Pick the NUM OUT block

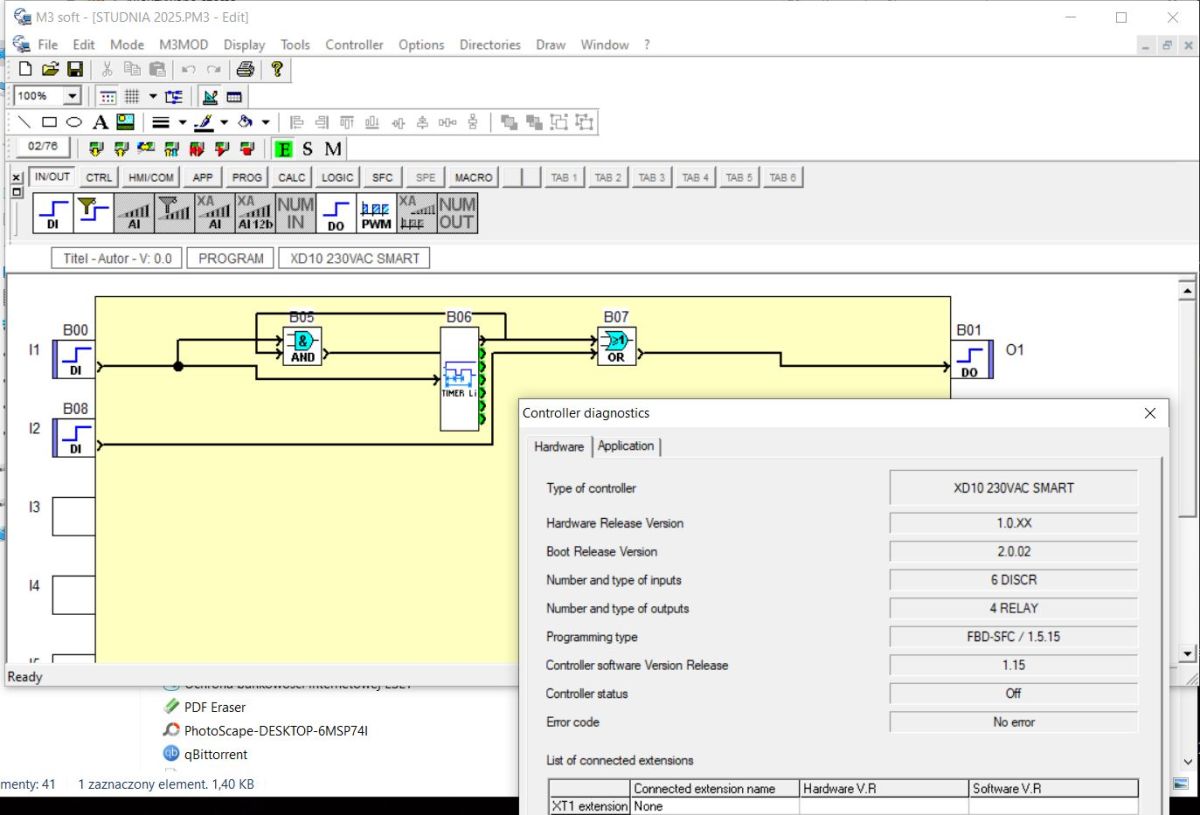pos(457,213)
